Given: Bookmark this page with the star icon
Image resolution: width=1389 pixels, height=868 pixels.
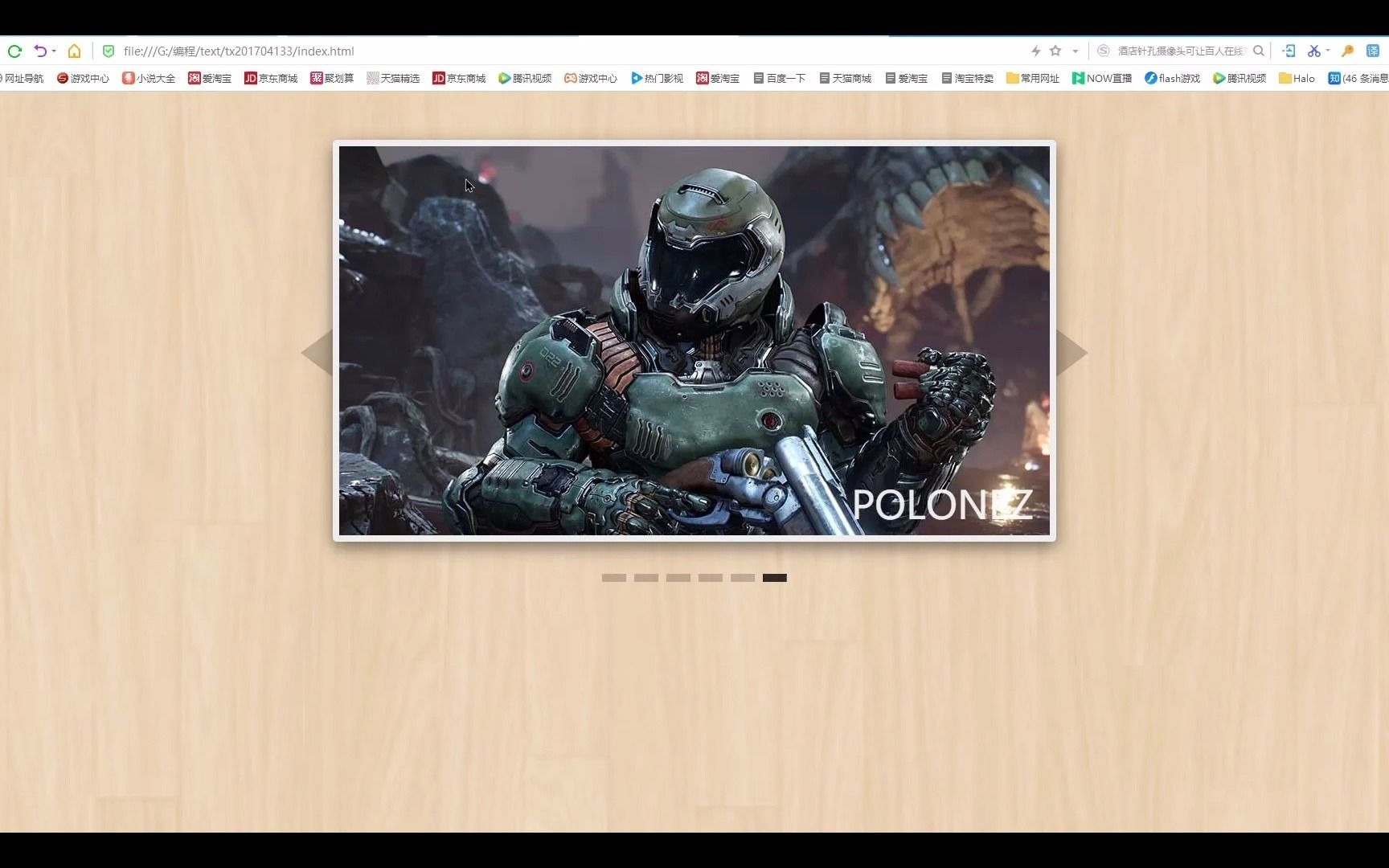Looking at the screenshot, I should coord(1055,51).
